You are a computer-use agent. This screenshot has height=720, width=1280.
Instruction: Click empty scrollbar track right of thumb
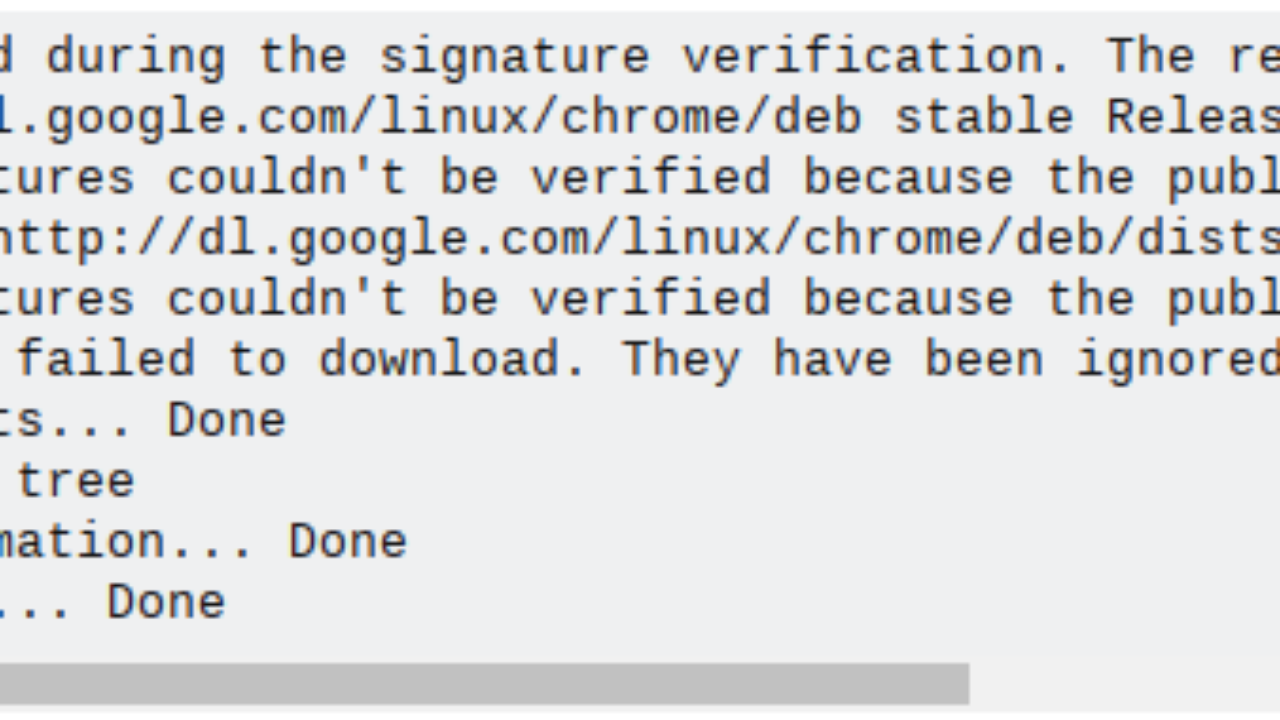1120,683
